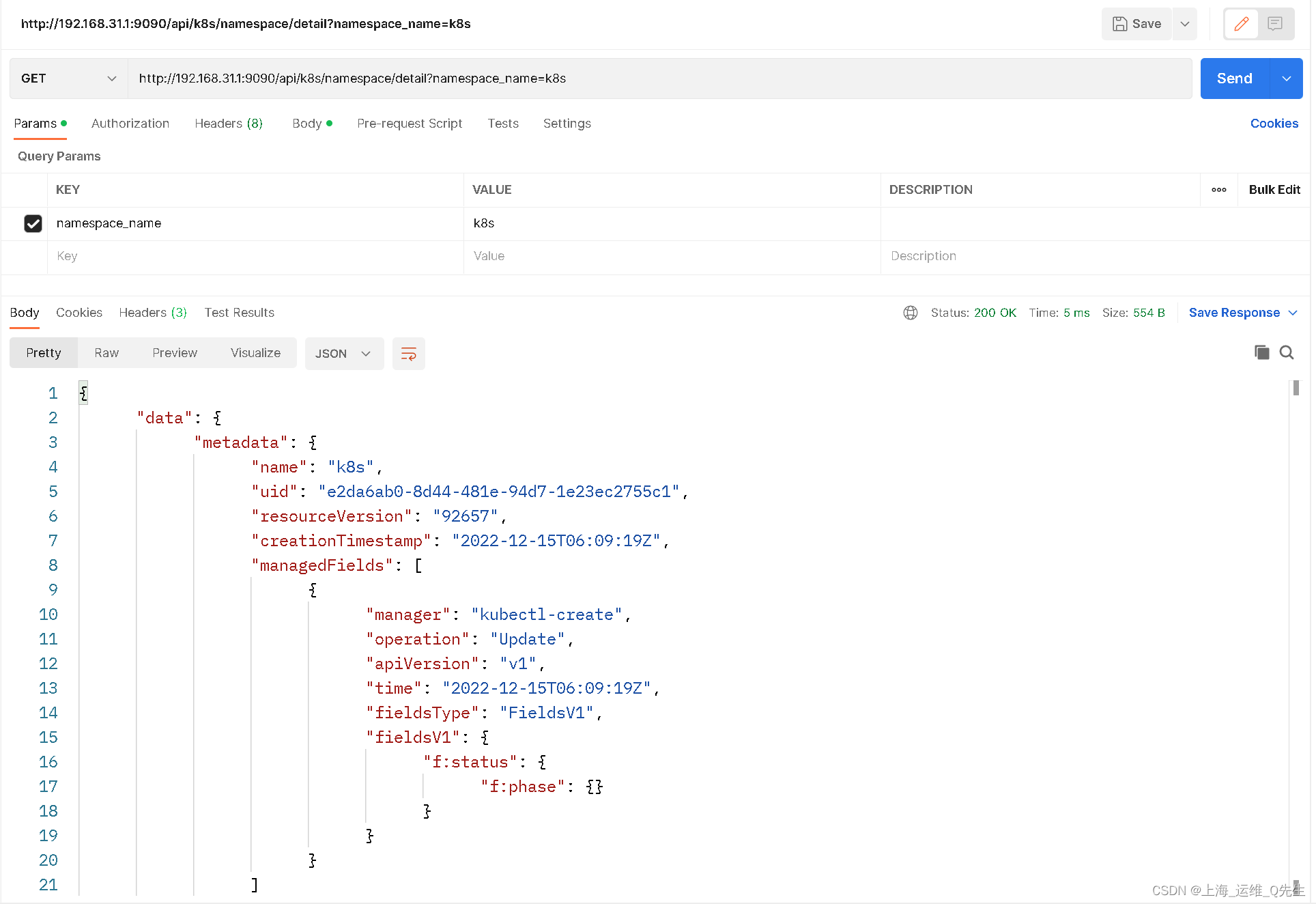Image resolution: width=1316 pixels, height=904 pixels.
Task: Open the Test Results tab
Action: (x=240, y=313)
